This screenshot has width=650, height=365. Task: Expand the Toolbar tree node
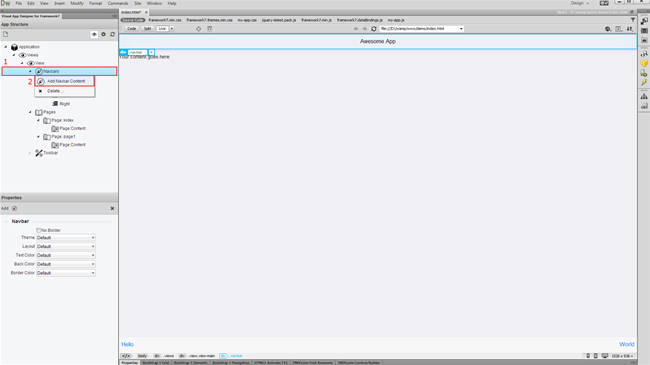(x=30, y=153)
